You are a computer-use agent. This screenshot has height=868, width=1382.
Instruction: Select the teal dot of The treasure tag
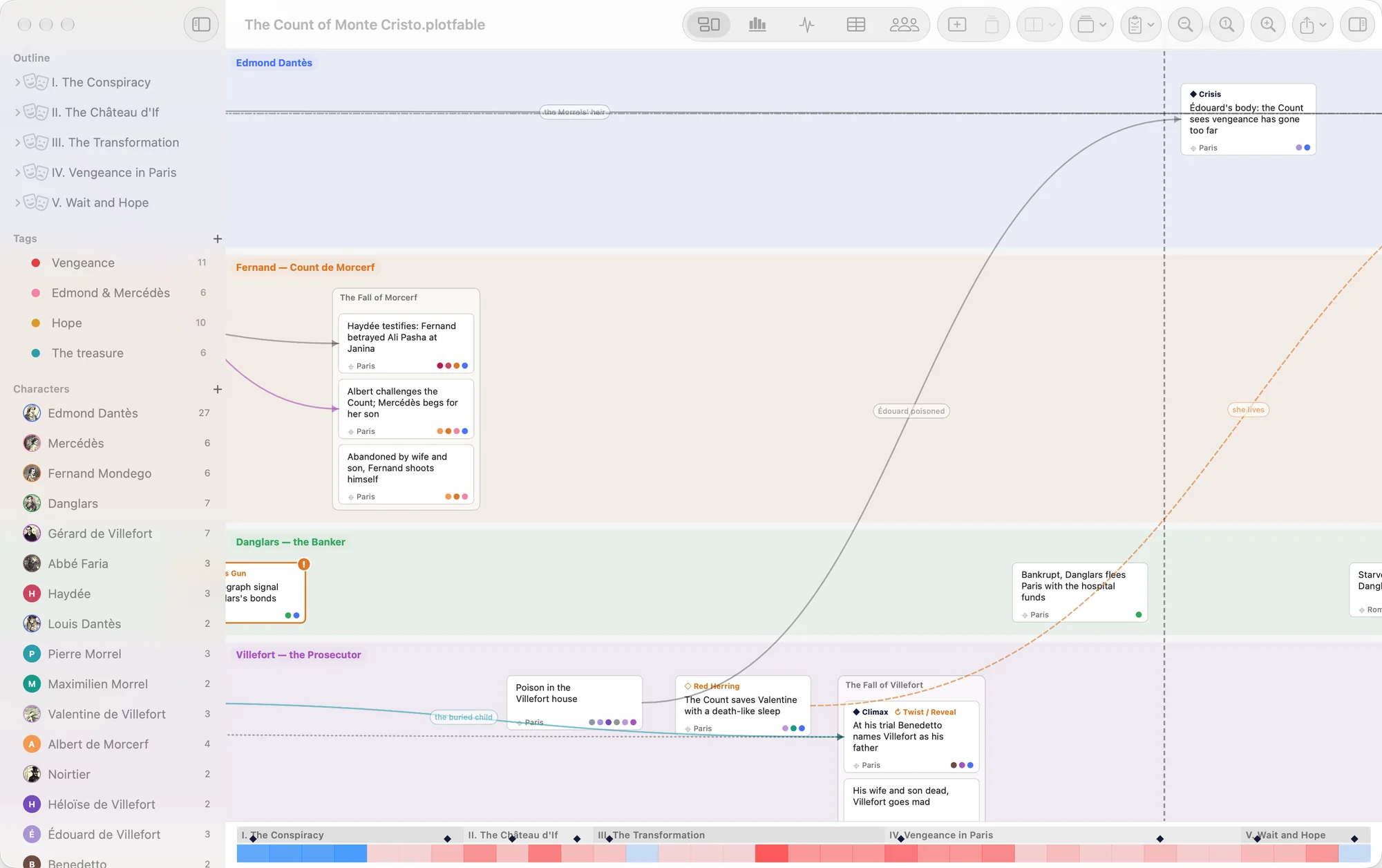tap(36, 353)
